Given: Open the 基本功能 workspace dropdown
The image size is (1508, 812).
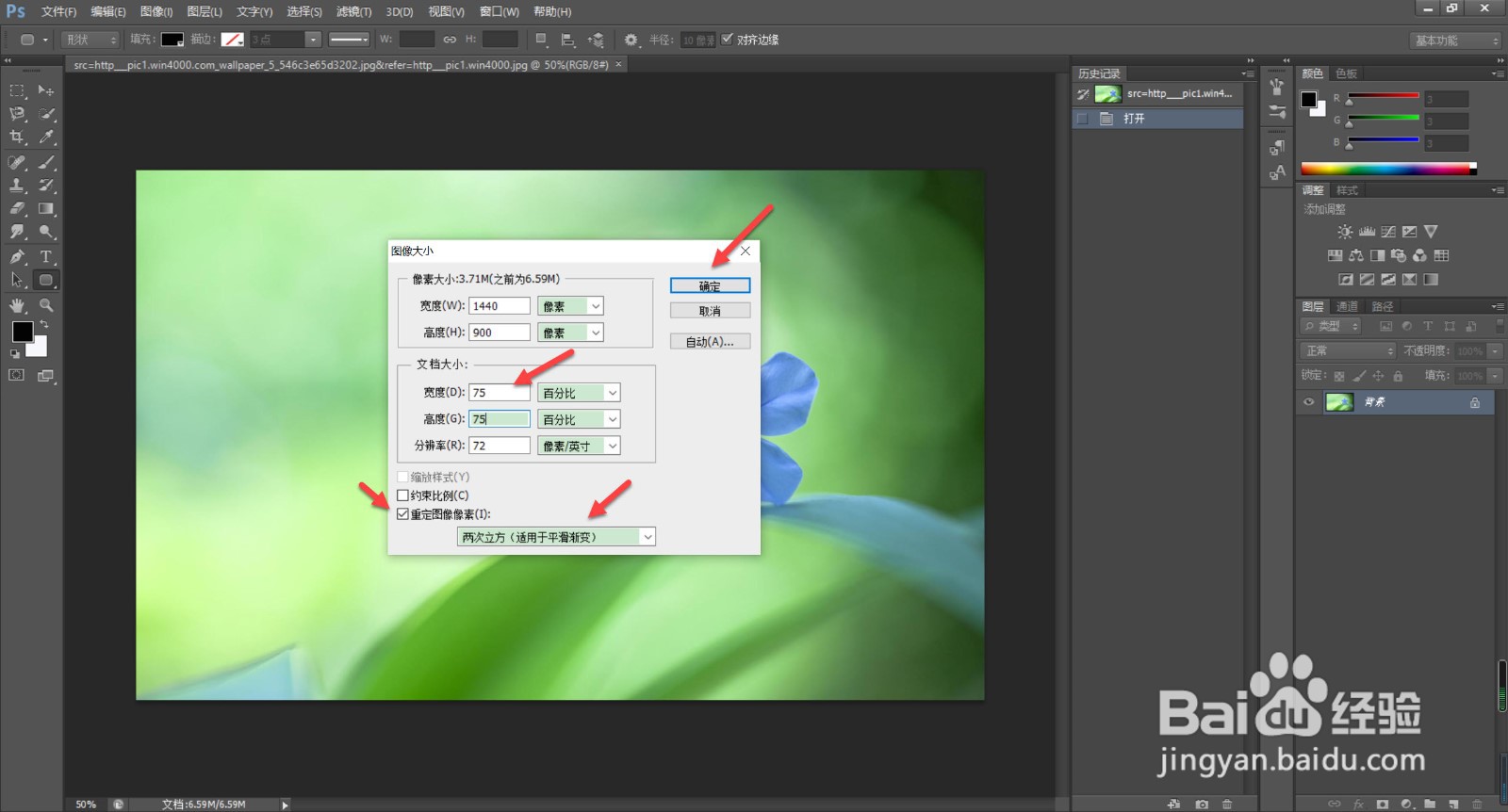Looking at the screenshot, I should [x=1455, y=41].
